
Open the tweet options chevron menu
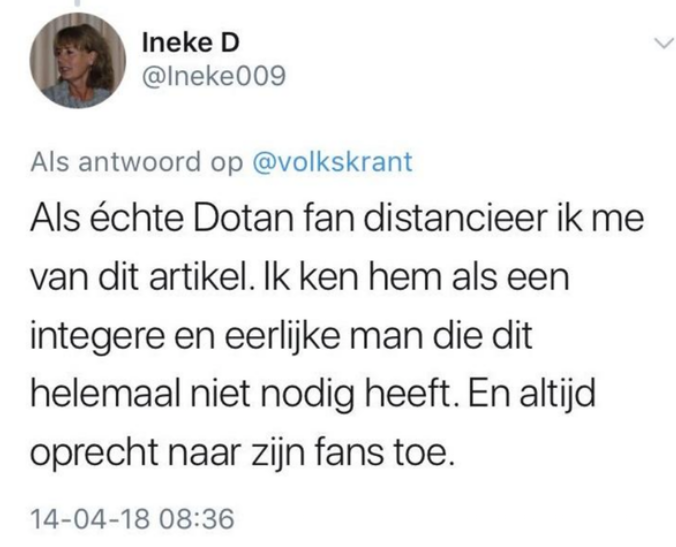pyautogui.click(x=663, y=43)
